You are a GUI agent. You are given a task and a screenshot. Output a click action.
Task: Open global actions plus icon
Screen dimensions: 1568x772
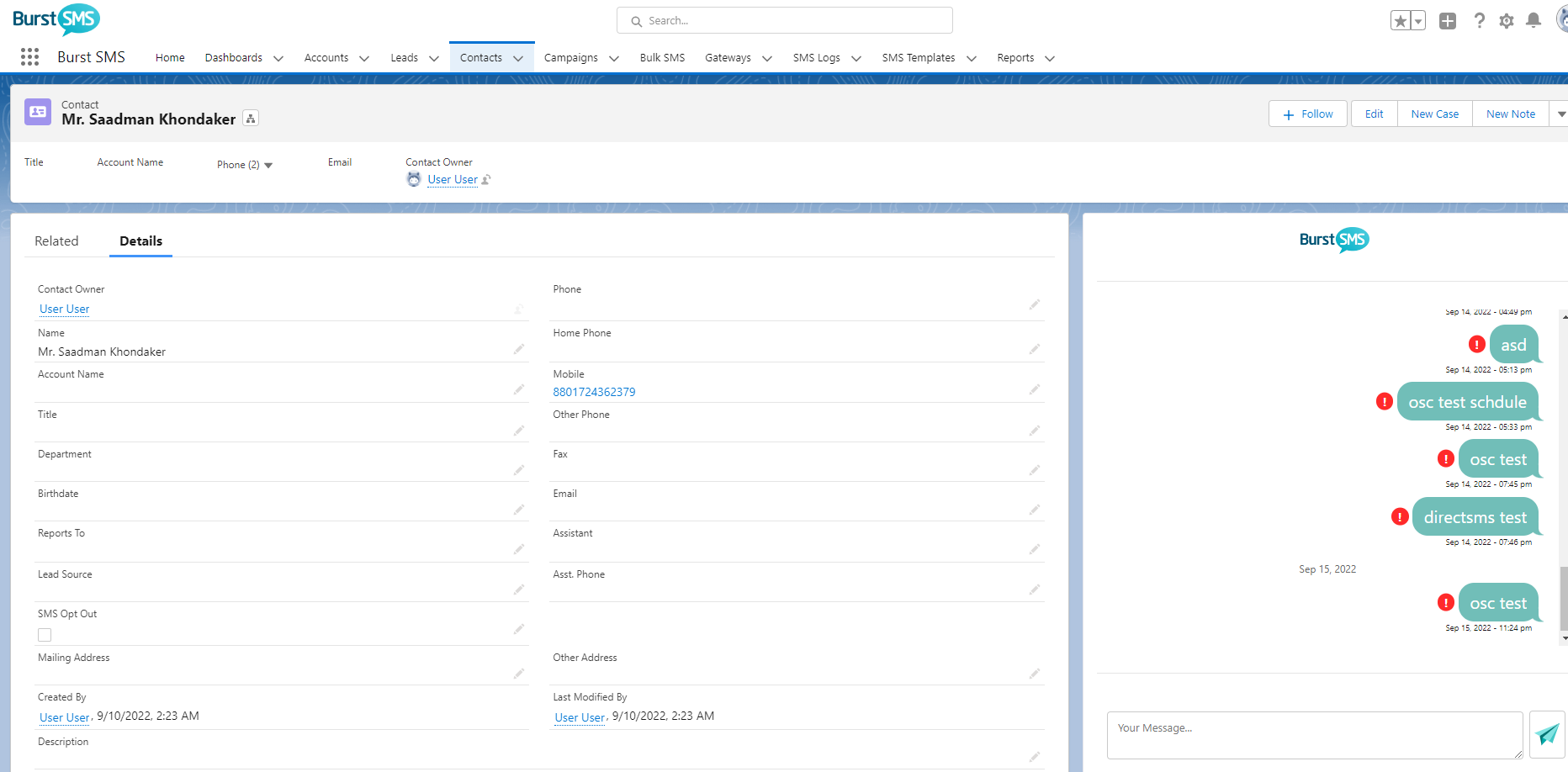1447,21
